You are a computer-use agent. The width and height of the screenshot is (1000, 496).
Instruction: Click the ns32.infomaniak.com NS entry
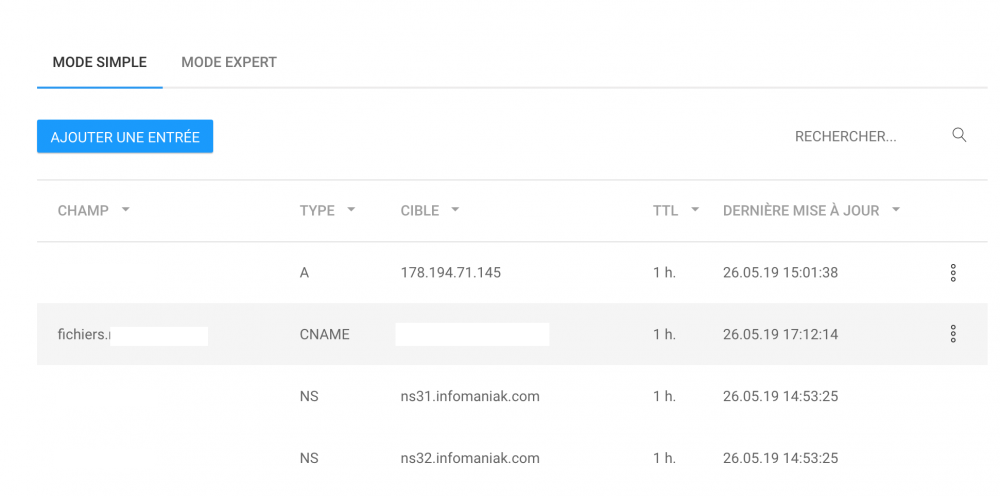[x=470, y=458]
